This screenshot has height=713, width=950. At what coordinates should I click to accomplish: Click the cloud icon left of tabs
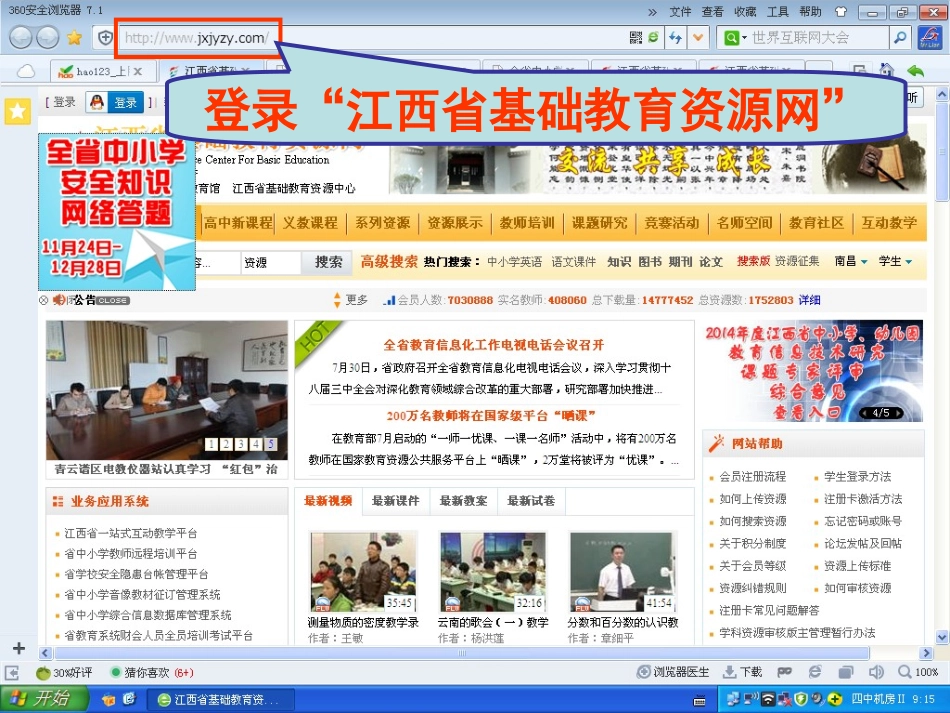click(25, 71)
